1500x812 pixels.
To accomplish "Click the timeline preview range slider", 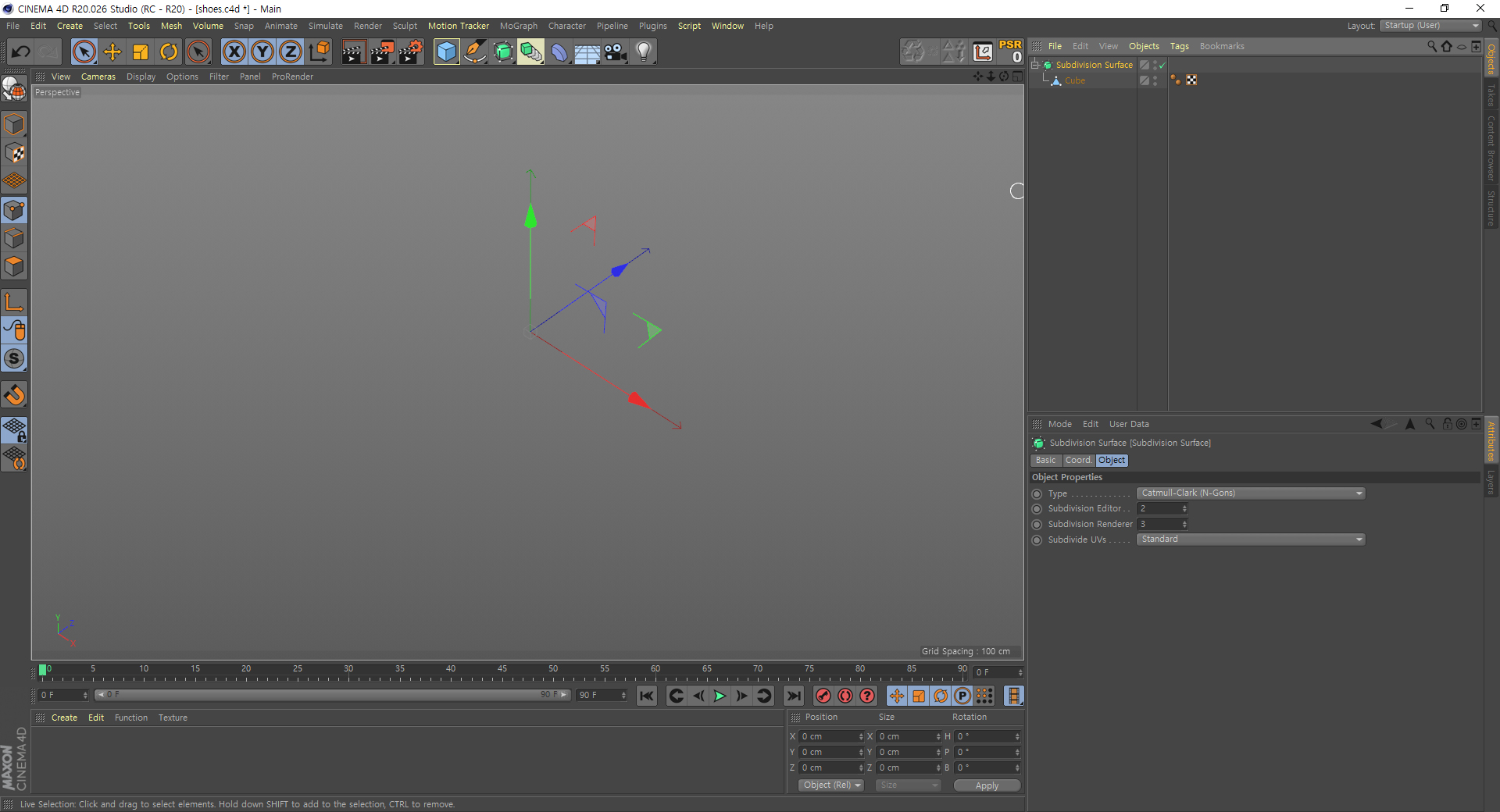I will click(x=332, y=695).
